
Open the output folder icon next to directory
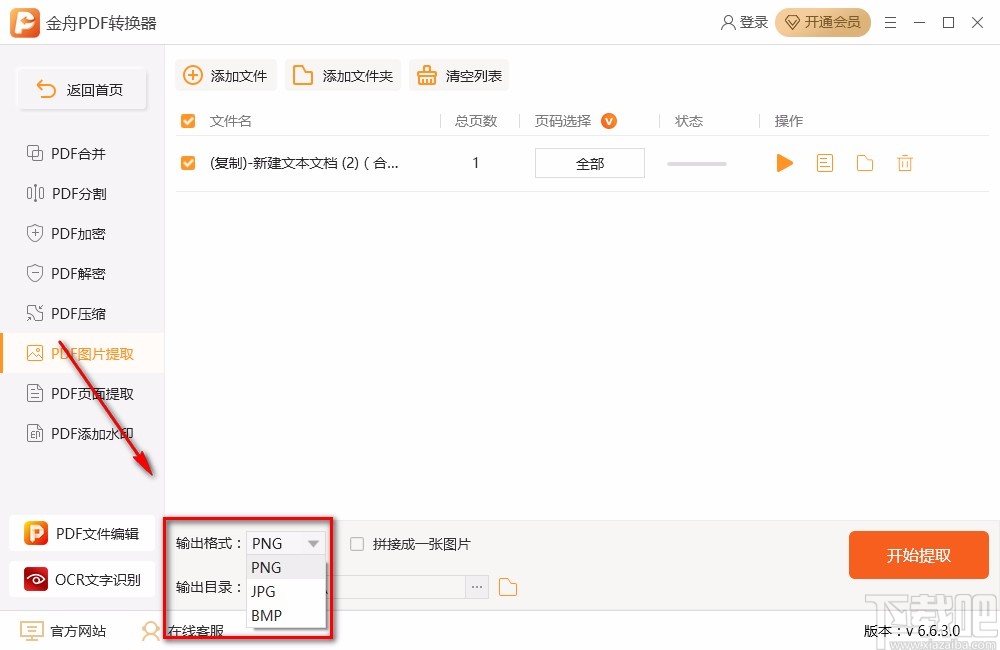(508, 587)
